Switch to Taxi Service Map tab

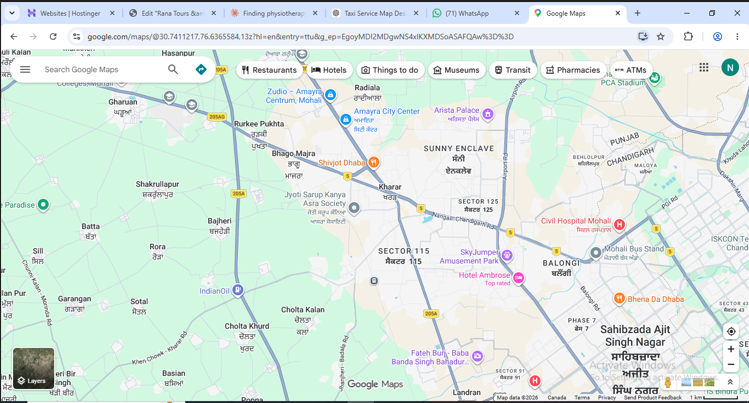click(375, 13)
